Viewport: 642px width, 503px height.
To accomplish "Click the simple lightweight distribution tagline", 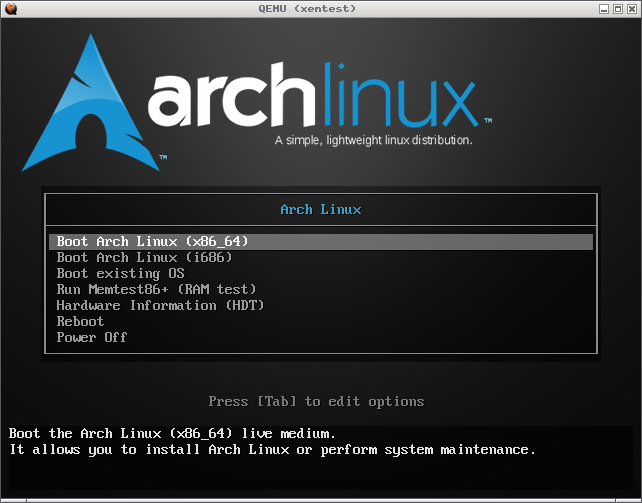I will click(x=373, y=141).
